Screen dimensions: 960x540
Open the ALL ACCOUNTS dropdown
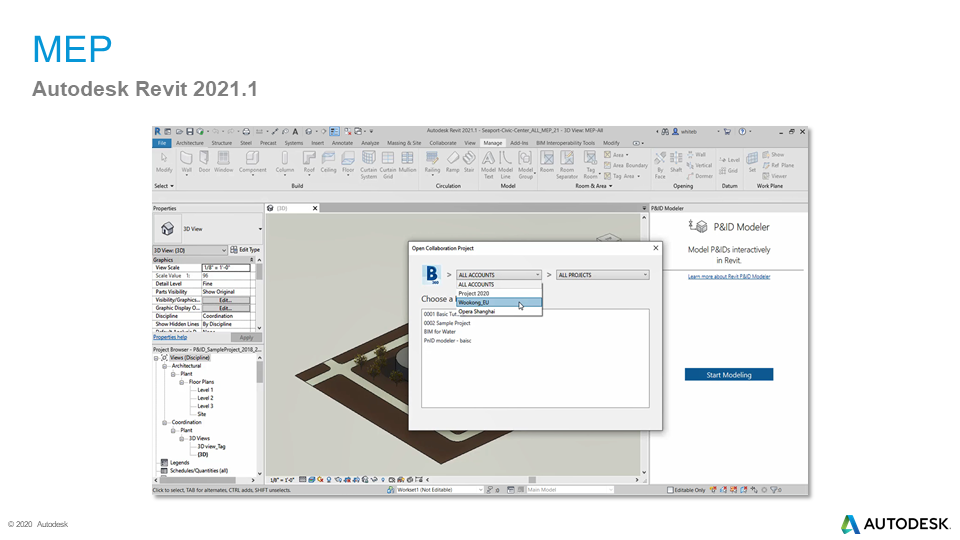pyautogui.click(x=498, y=275)
